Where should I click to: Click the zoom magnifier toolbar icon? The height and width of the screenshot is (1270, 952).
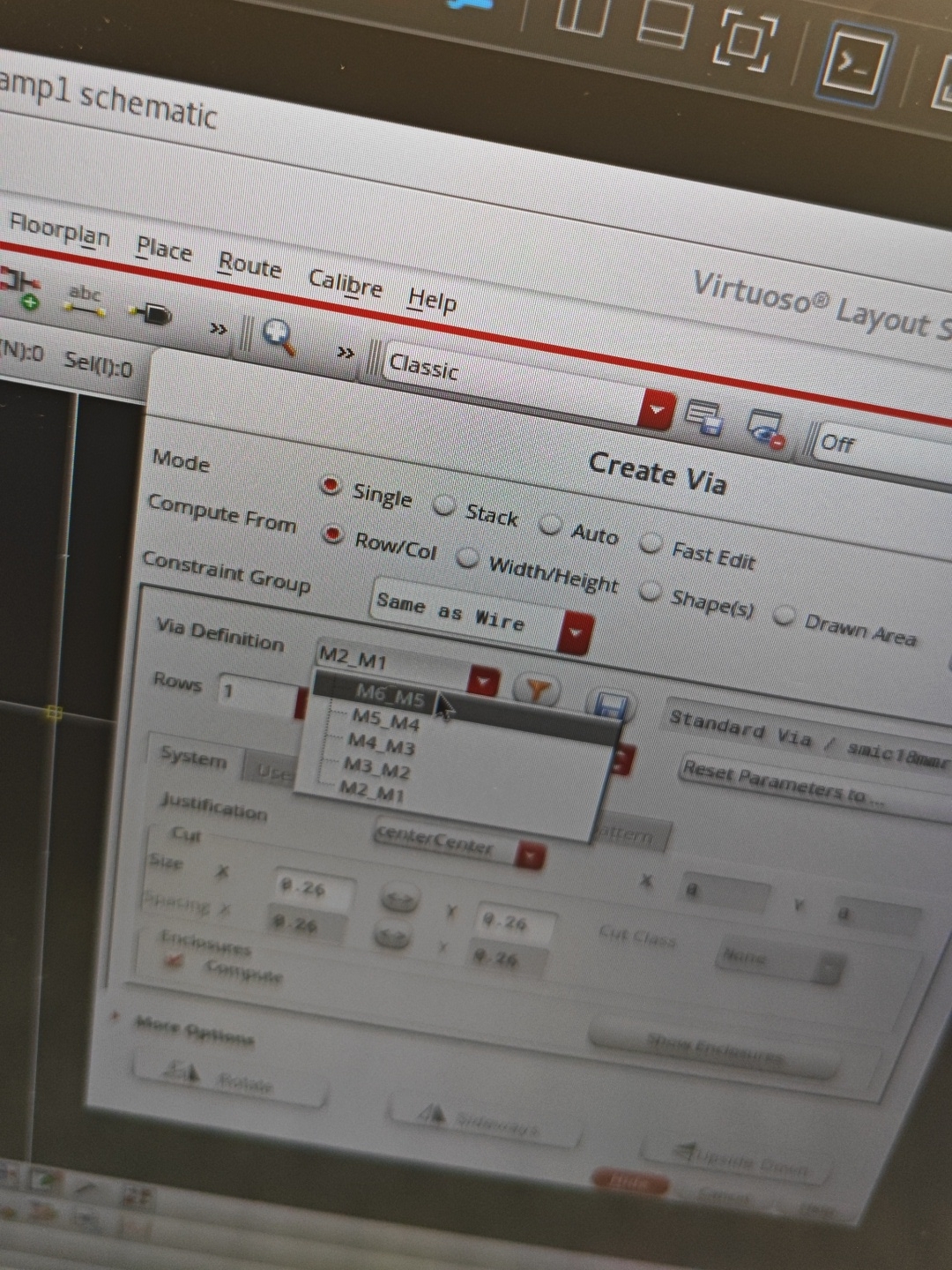[279, 337]
